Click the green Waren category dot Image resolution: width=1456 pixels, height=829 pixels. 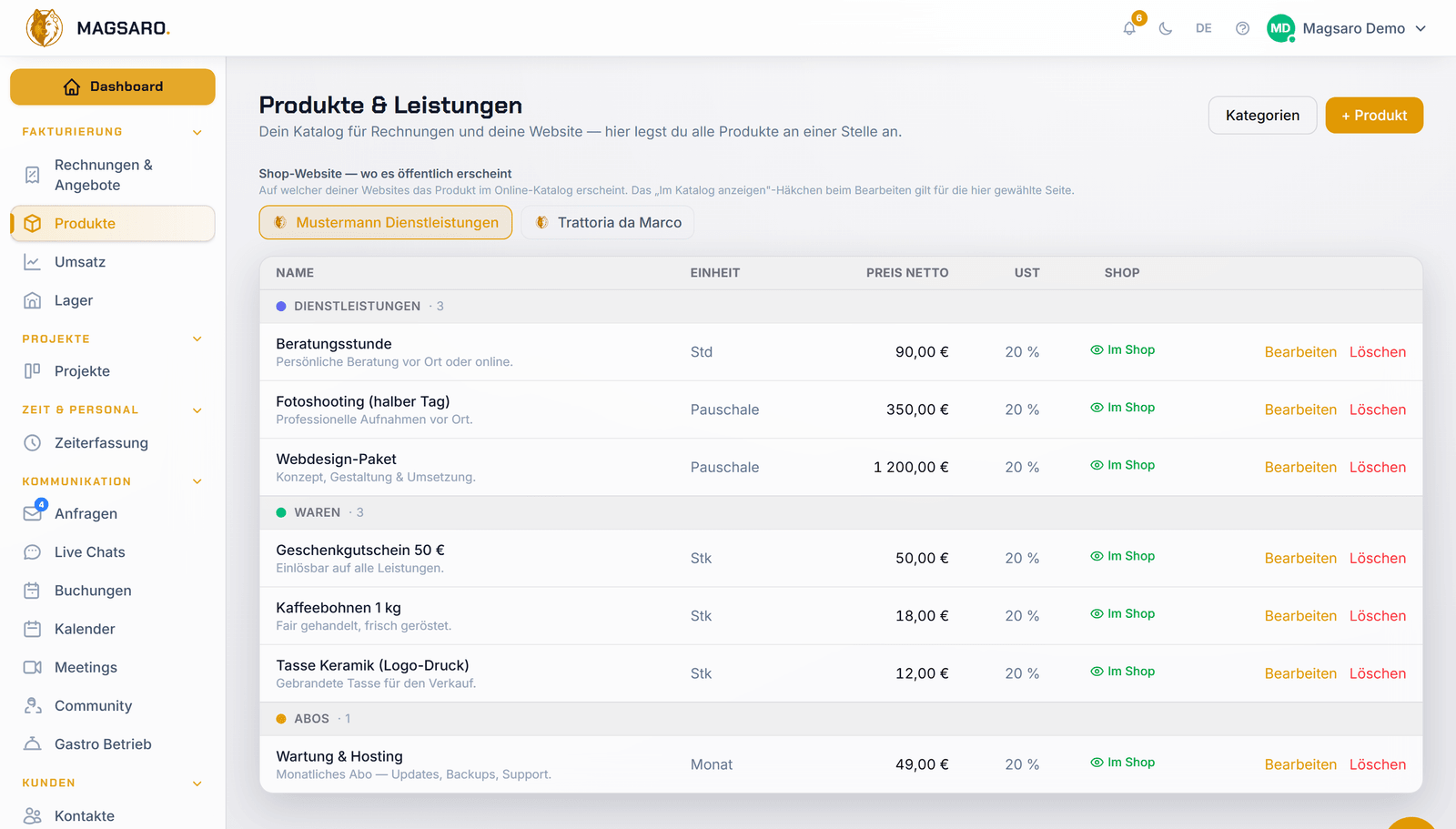point(281,513)
